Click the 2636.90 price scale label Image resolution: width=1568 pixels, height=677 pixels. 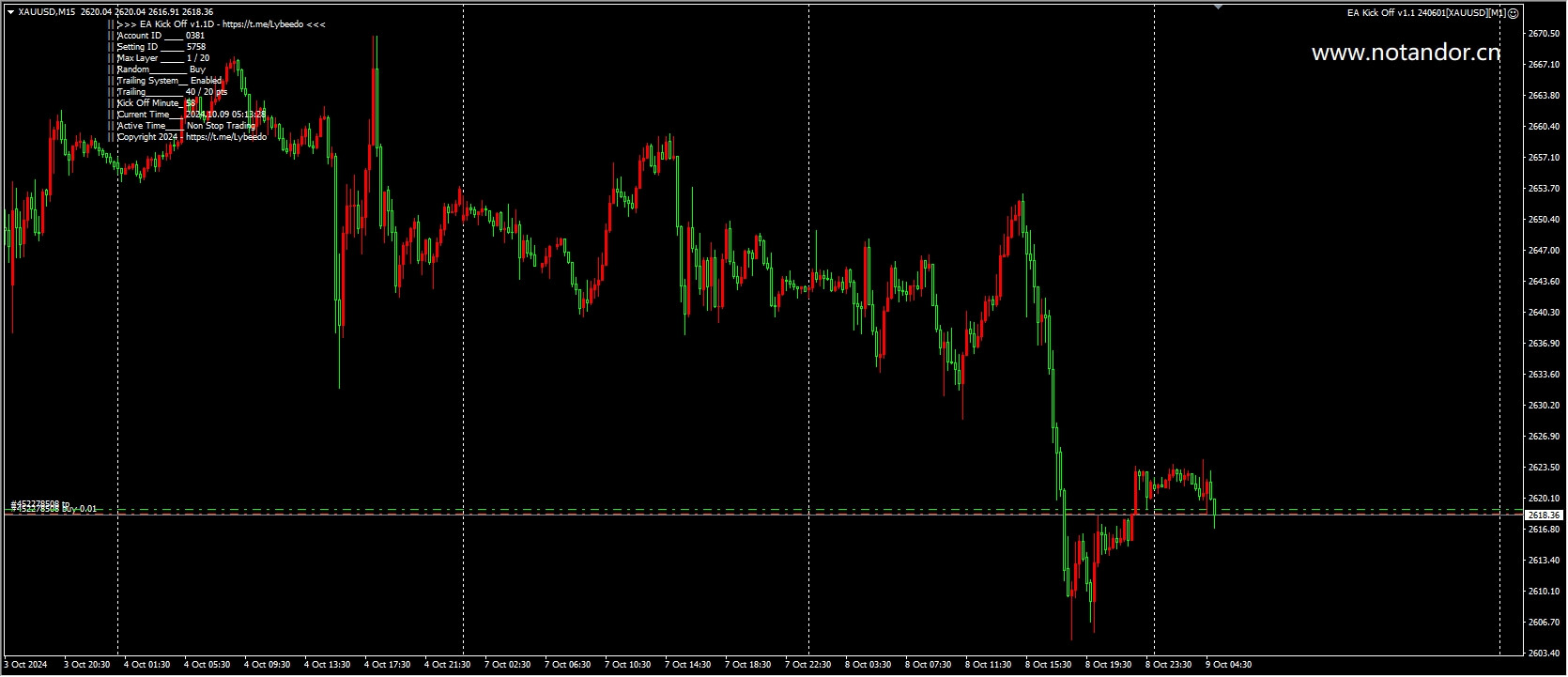(1544, 344)
